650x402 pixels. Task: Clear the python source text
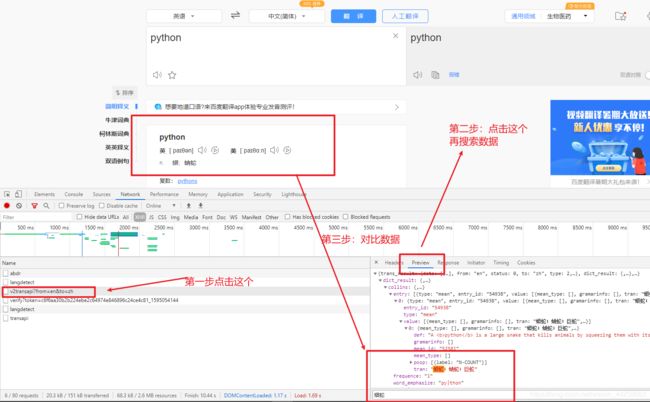point(395,36)
